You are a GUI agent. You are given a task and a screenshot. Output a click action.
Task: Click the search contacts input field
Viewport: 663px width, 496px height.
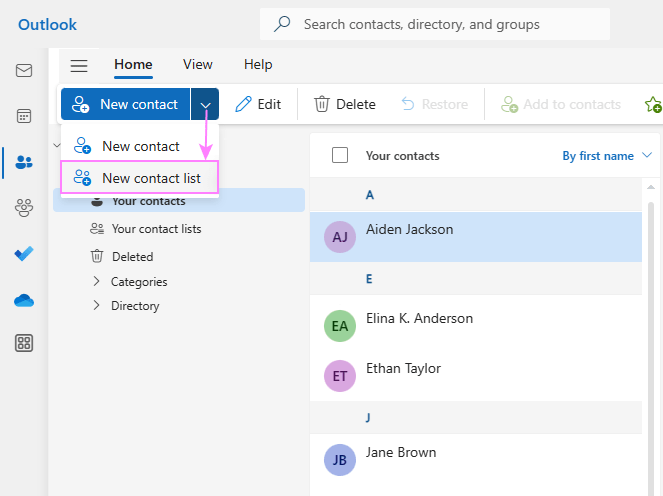click(x=435, y=24)
